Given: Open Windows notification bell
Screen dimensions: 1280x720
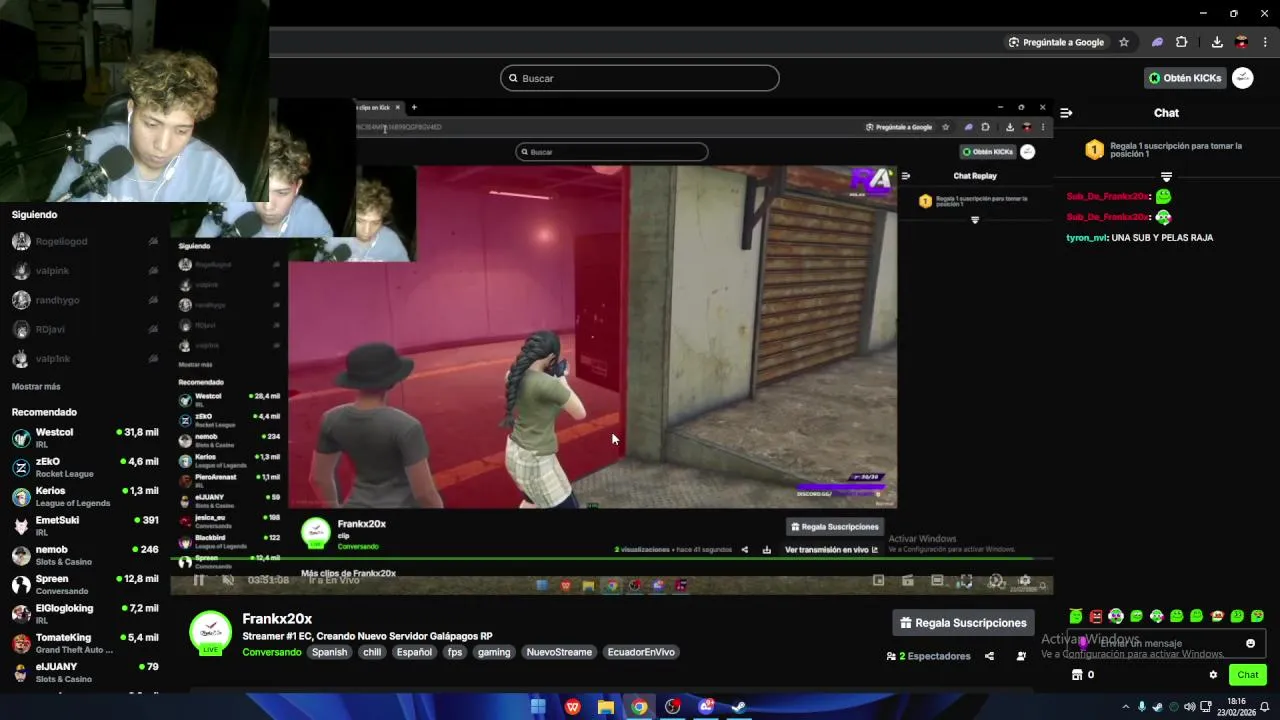Looking at the screenshot, I should coord(1264,707).
